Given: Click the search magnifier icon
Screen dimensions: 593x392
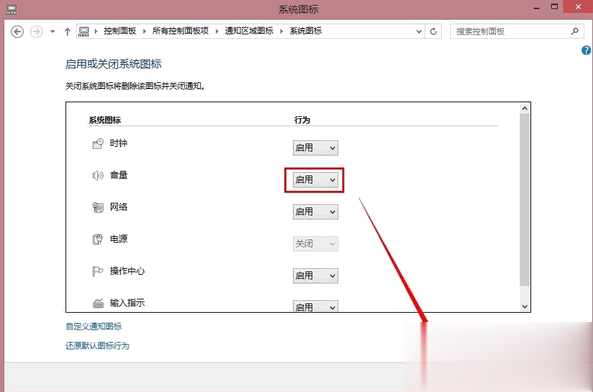Looking at the screenshot, I should [x=575, y=31].
